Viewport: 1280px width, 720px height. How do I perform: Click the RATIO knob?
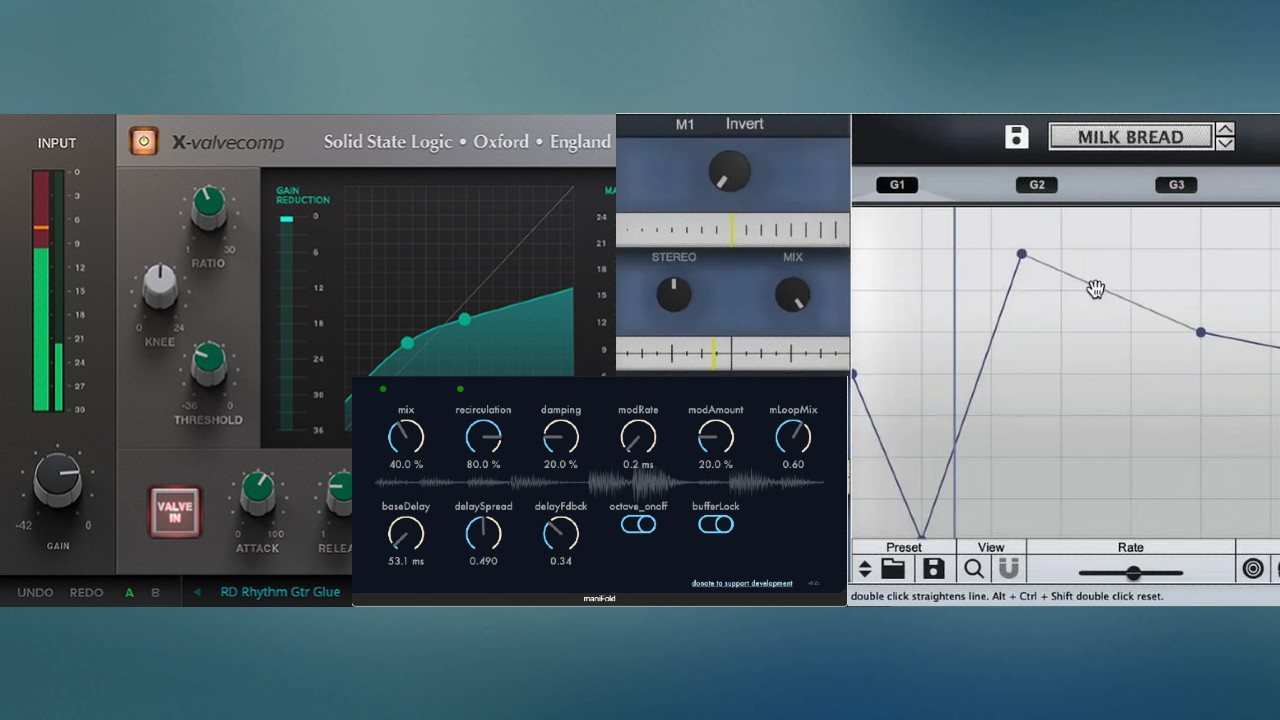tap(208, 207)
